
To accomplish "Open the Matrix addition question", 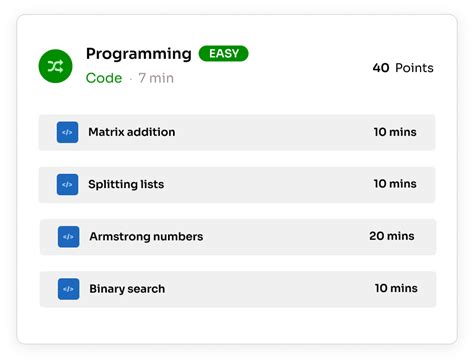I will 132,132.
